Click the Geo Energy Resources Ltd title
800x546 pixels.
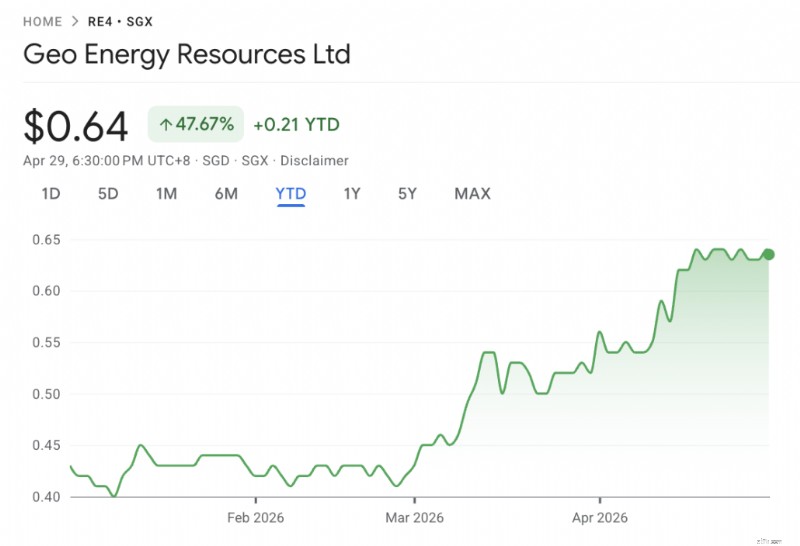(187, 55)
